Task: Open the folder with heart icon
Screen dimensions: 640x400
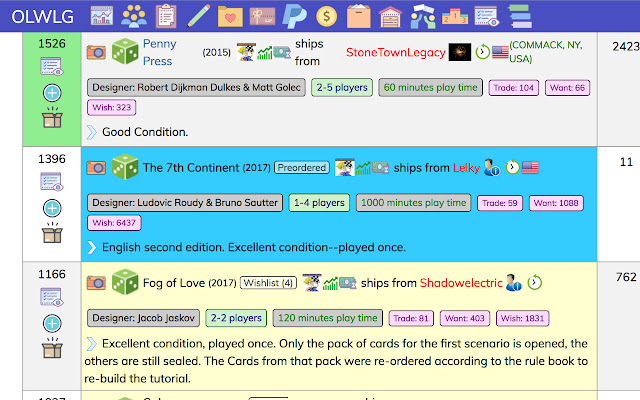Action: (230, 17)
